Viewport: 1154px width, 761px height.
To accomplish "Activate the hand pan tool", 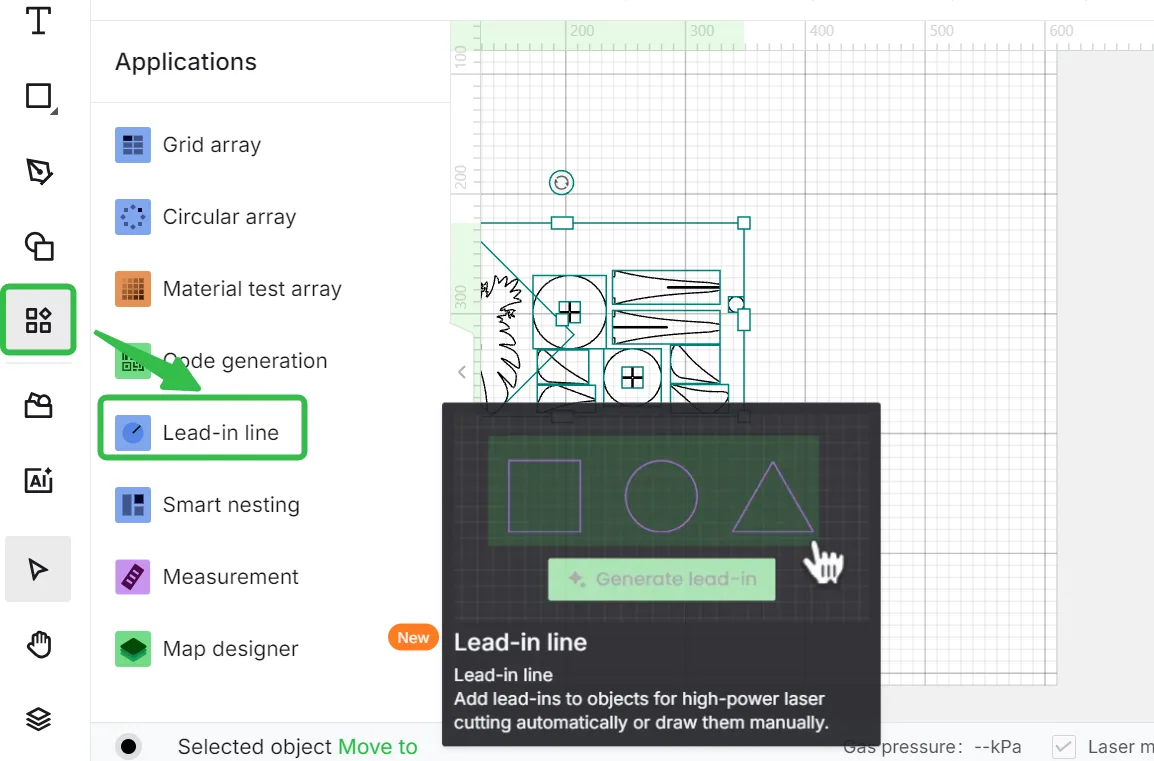I will tap(39, 645).
